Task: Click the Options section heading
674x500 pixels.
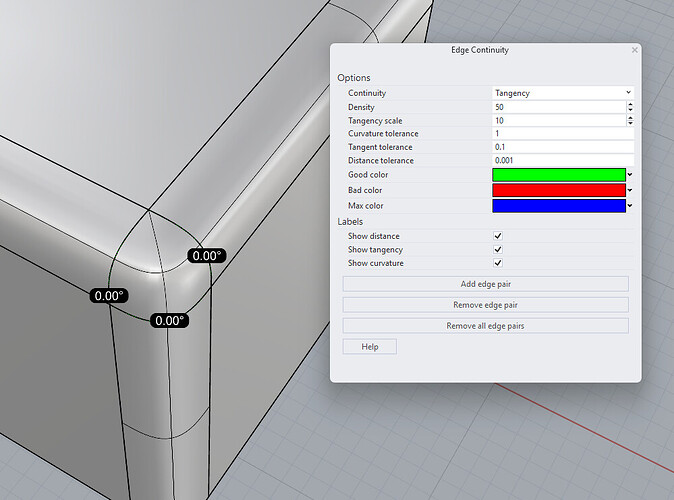Action: tap(354, 78)
